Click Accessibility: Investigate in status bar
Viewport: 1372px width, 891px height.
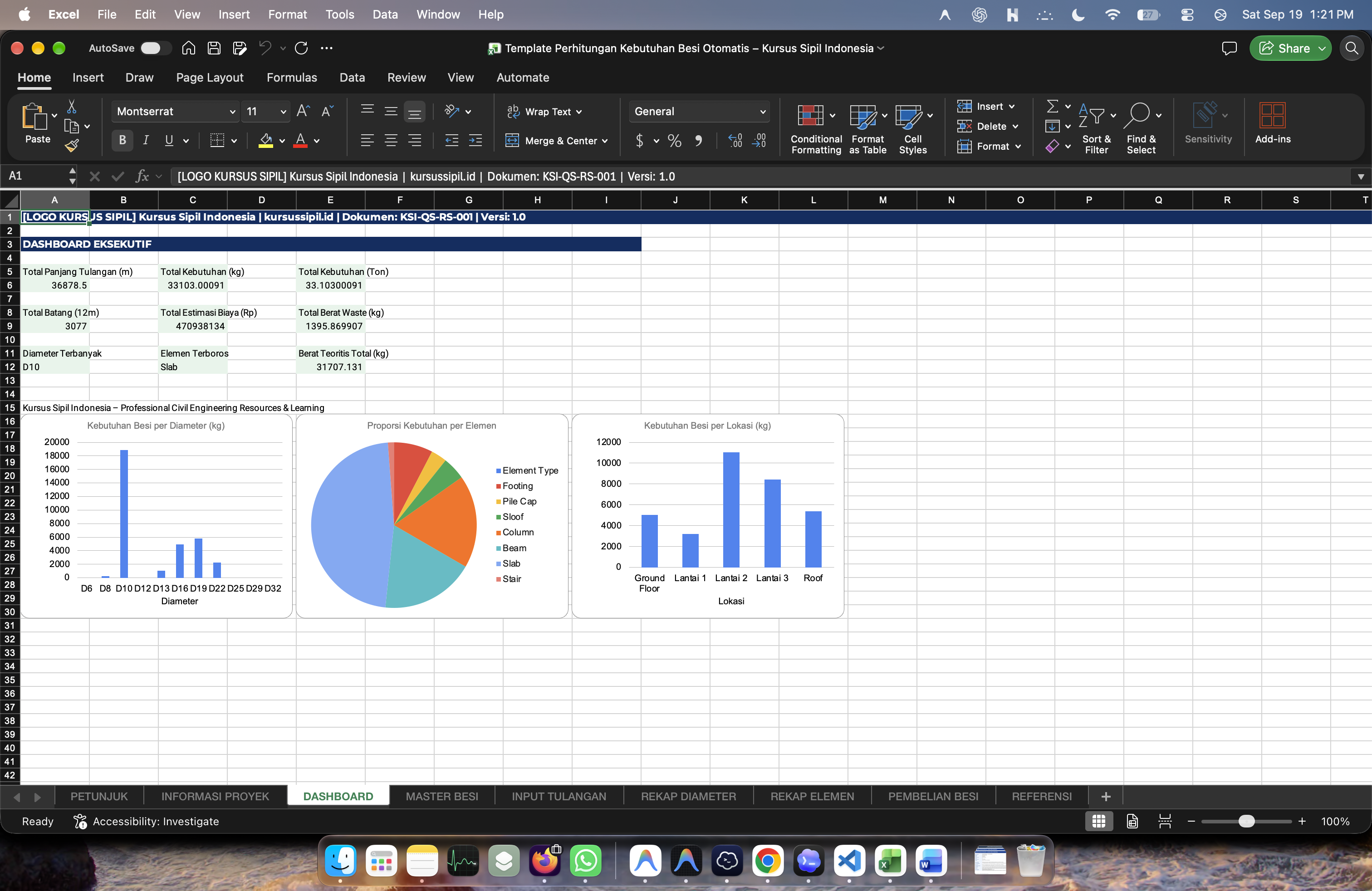click(x=147, y=821)
